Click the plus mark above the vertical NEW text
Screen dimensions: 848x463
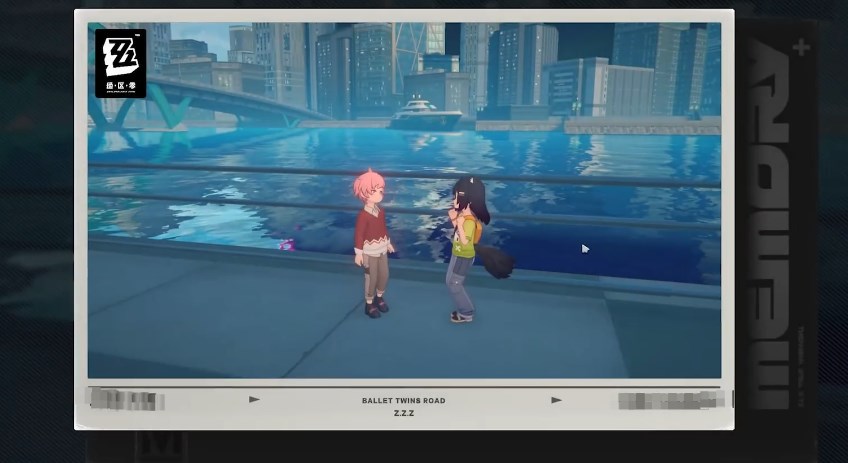[801, 48]
